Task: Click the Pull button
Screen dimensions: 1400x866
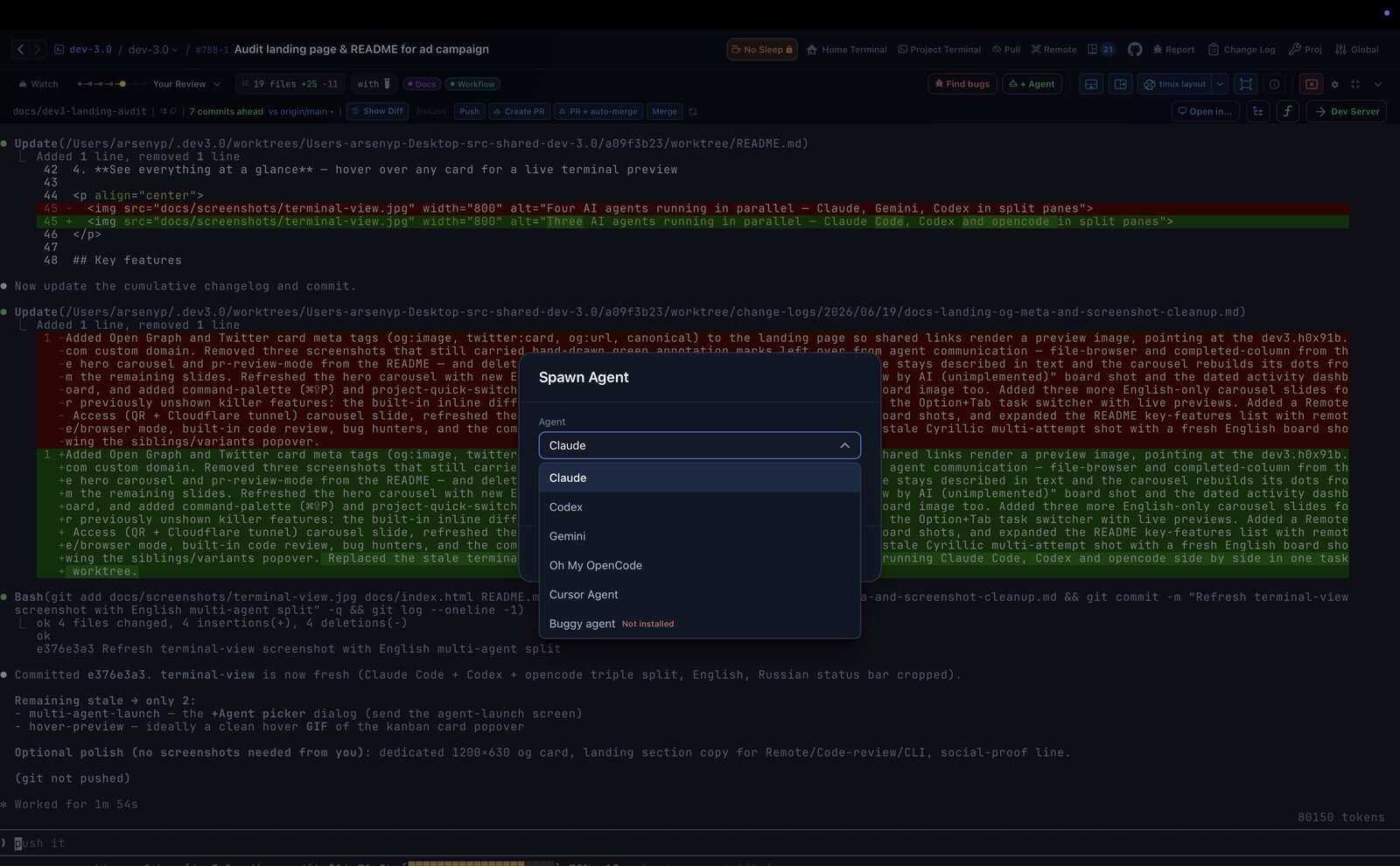Action: click(1006, 50)
